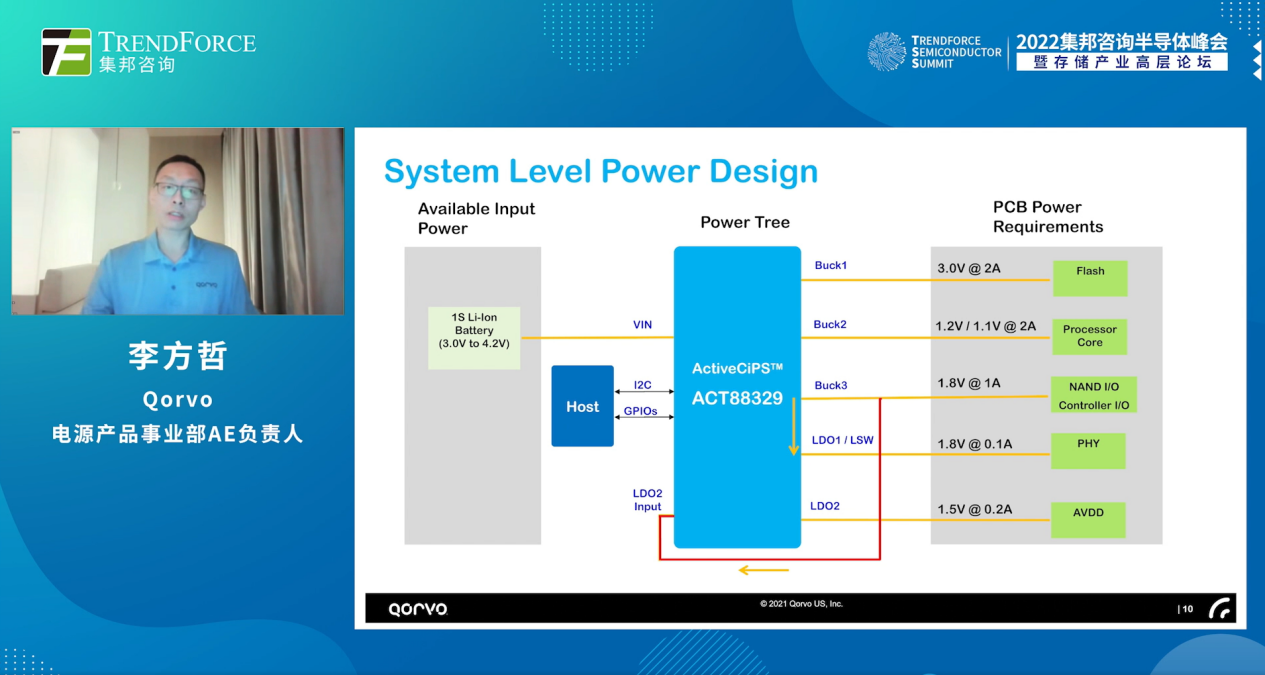Image resolution: width=1265 pixels, height=675 pixels.
Task: Click the ActiveCiPS ACT88329 block
Action: (737, 397)
